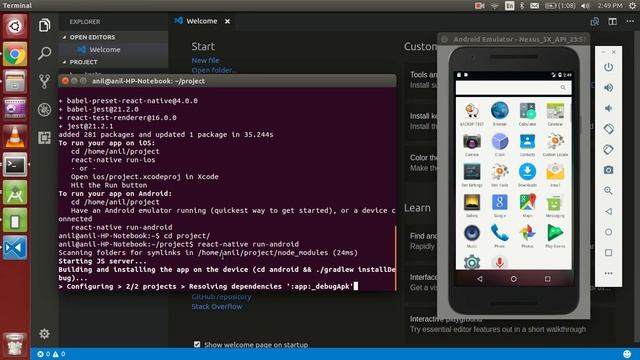
Task: Launch VLC media player from the dock
Action: tap(15, 137)
